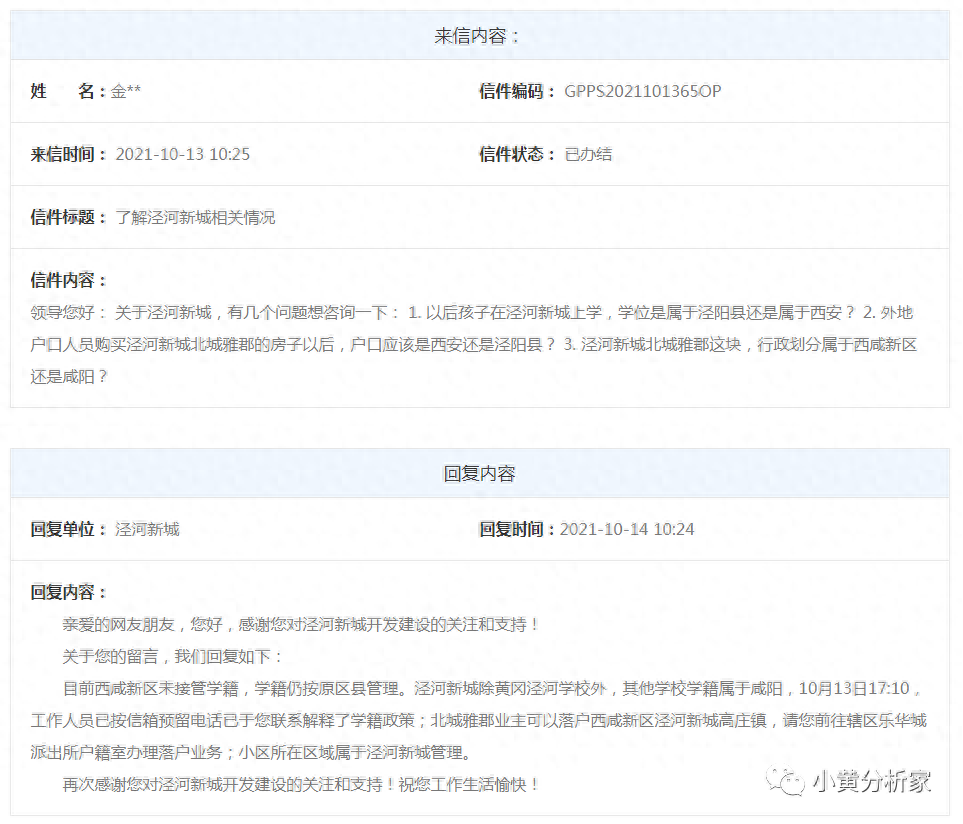Click the reply unit value 泾河新城
The height and width of the screenshot is (824, 963).
coord(147,529)
